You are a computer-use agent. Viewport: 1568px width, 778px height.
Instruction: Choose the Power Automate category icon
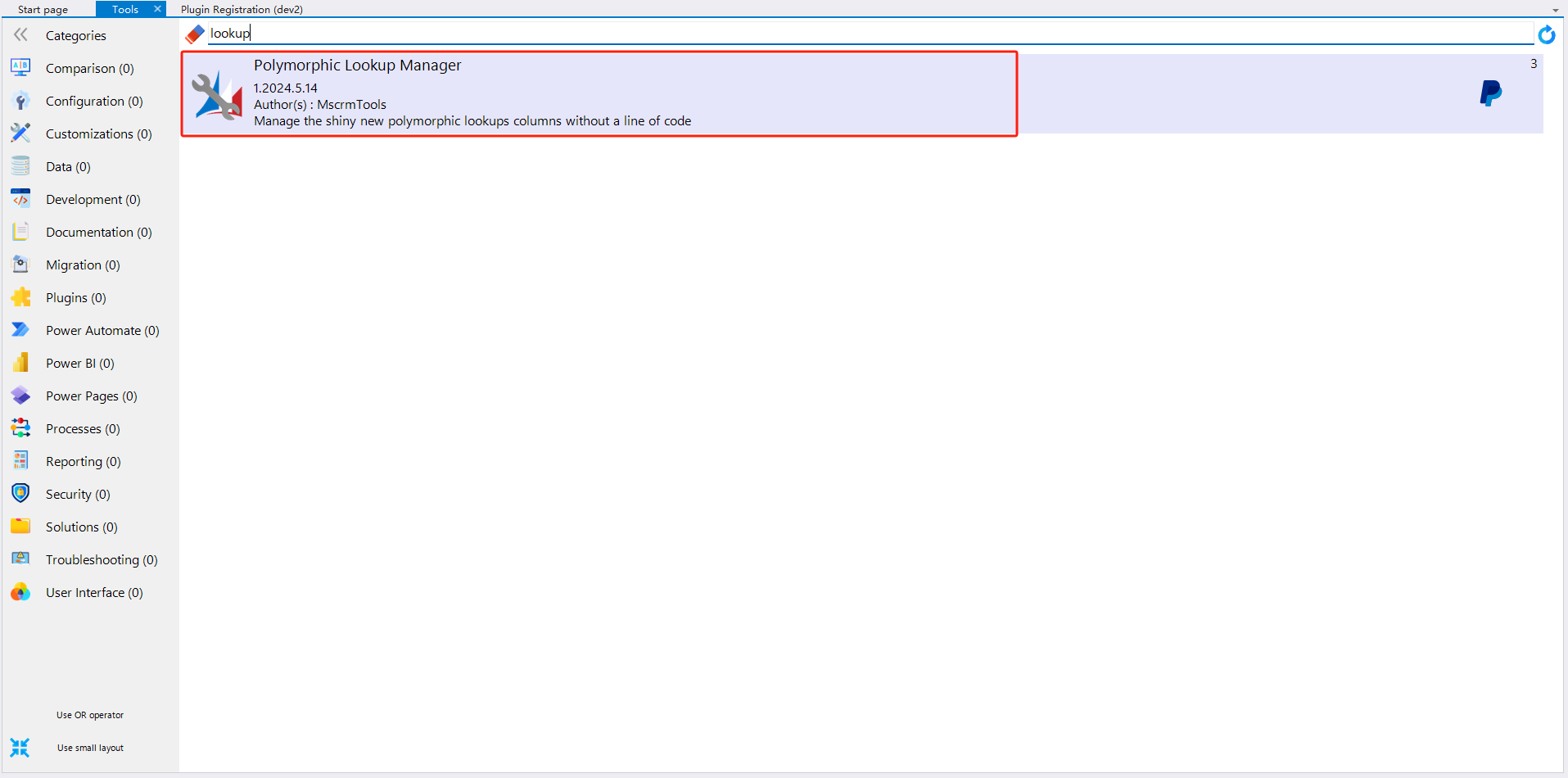20,329
